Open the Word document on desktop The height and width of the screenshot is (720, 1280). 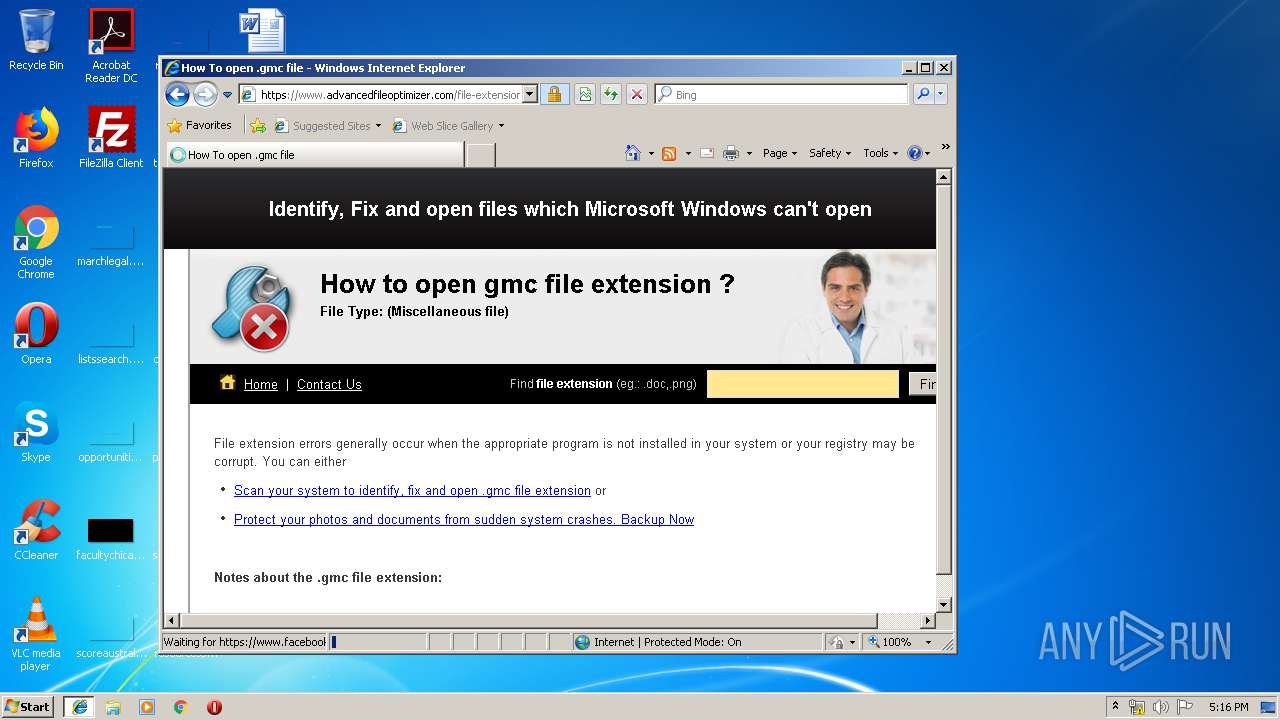262,30
